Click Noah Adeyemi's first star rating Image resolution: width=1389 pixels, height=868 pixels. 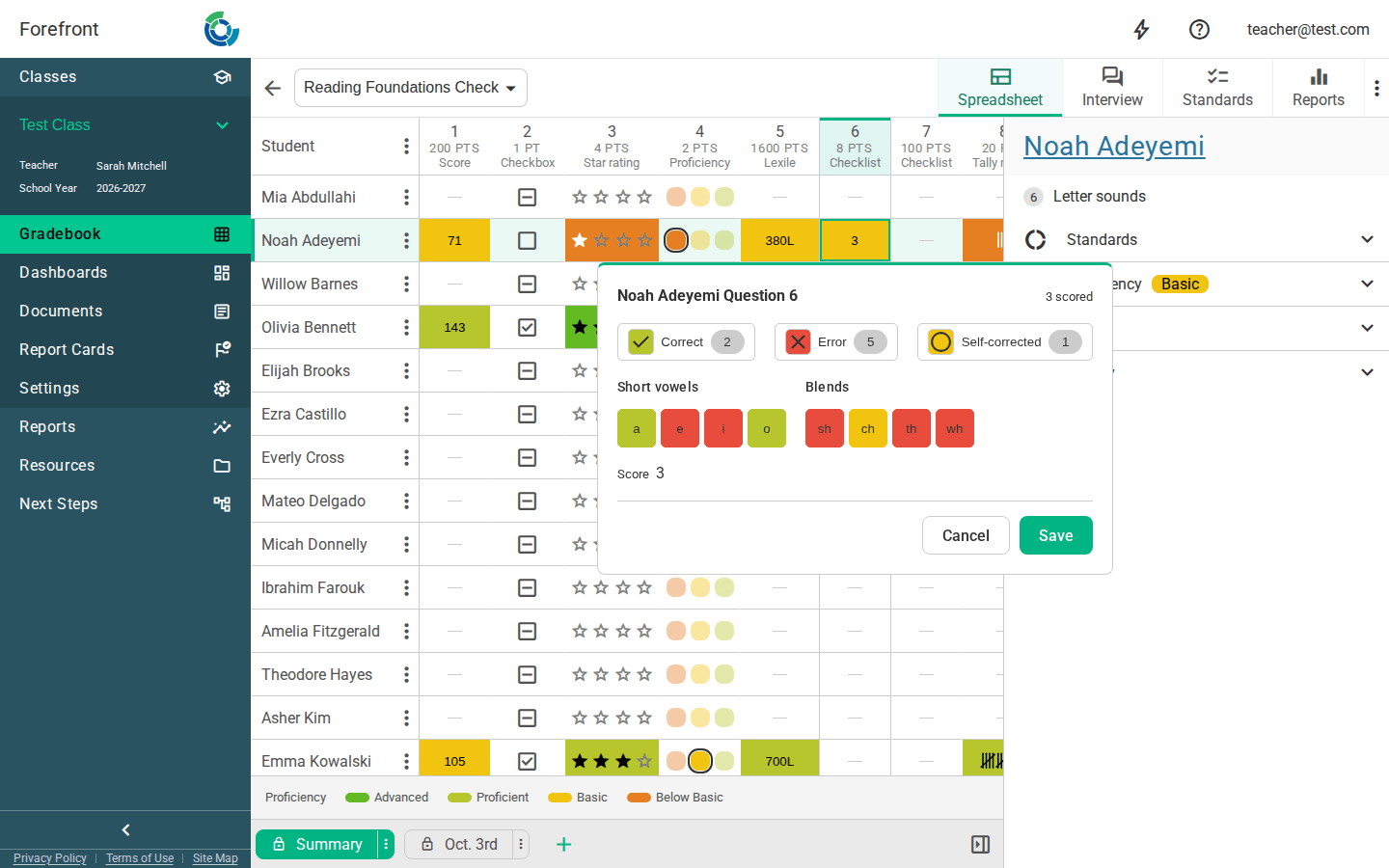[x=580, y=240]
